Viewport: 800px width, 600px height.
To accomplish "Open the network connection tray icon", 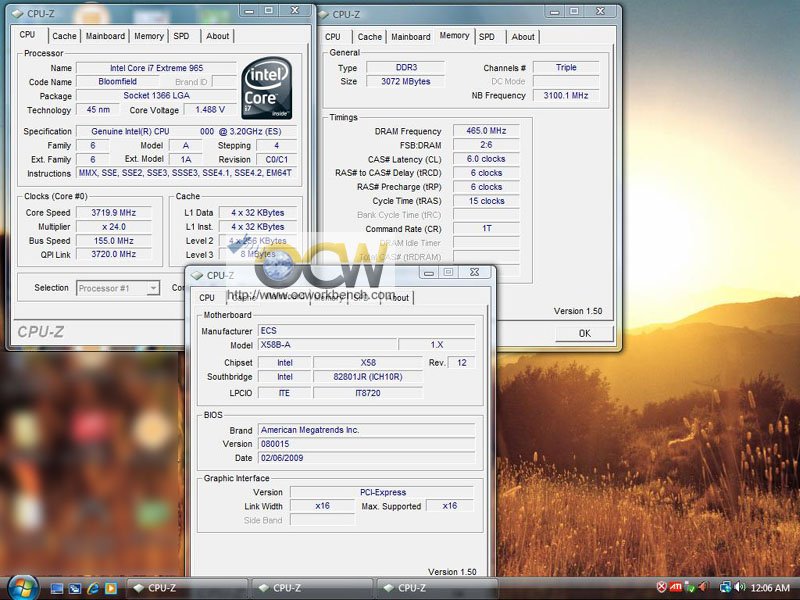I will tap(725, 587).
